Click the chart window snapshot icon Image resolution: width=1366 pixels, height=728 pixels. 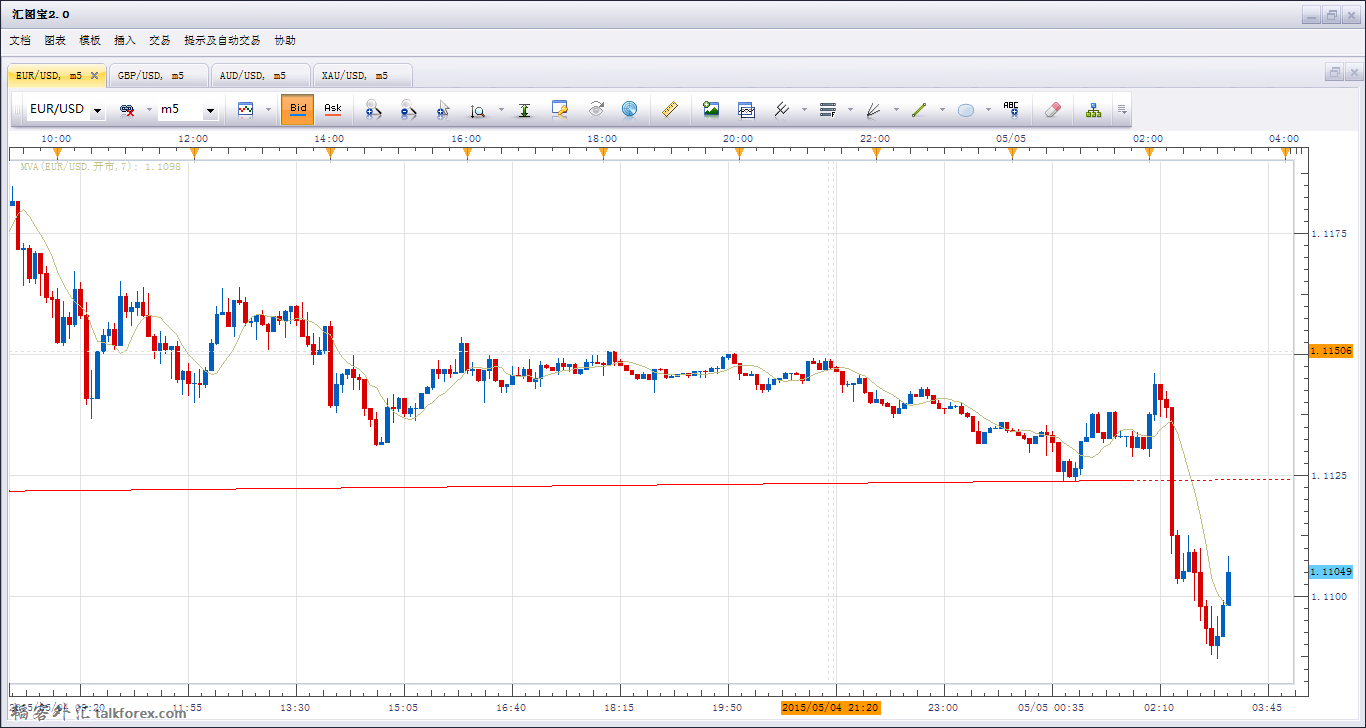(x=746, y=110)
